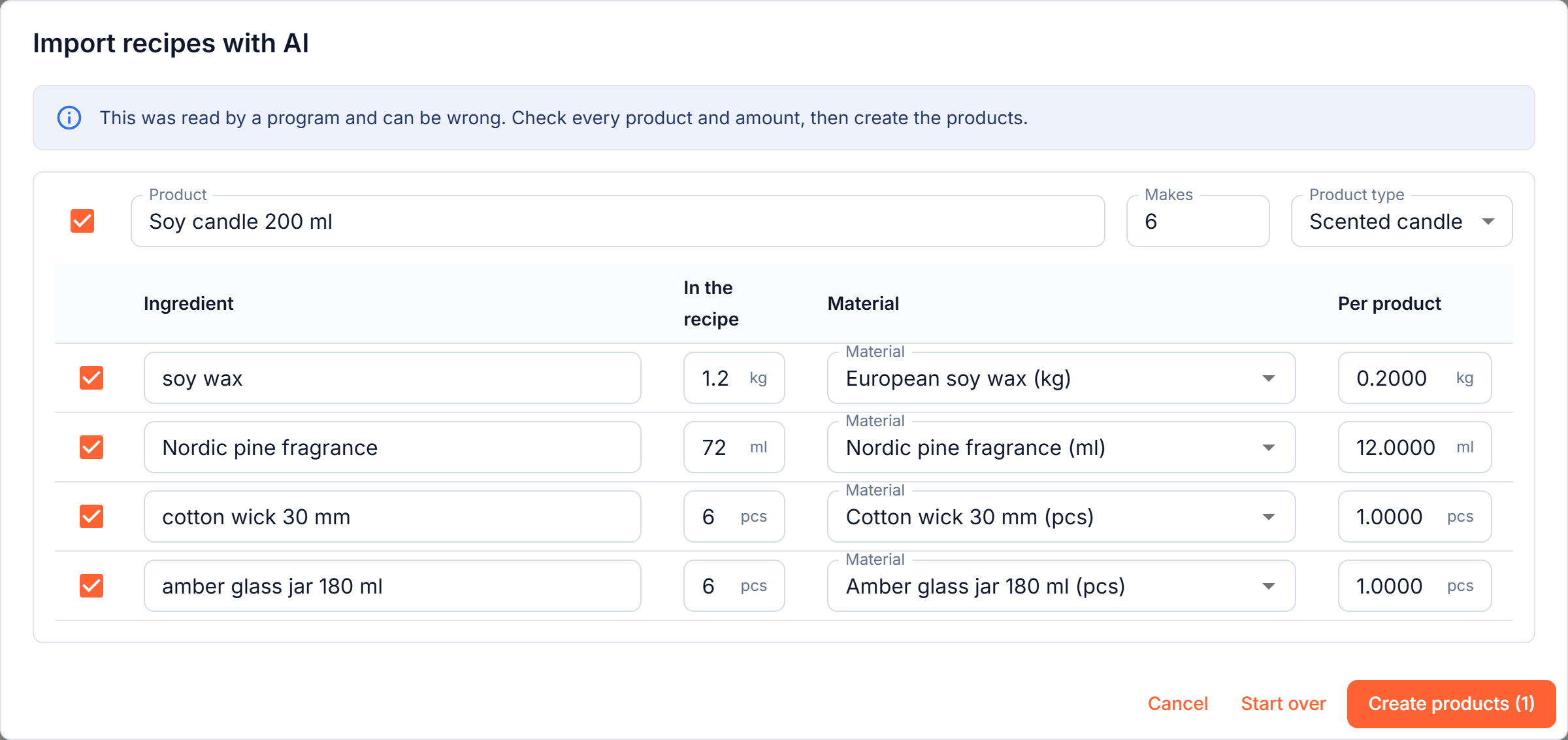This screenshot has width=1568, height=740.
Task: Edit the 0.2000 kg per product field
Action: click(1414, 378)
